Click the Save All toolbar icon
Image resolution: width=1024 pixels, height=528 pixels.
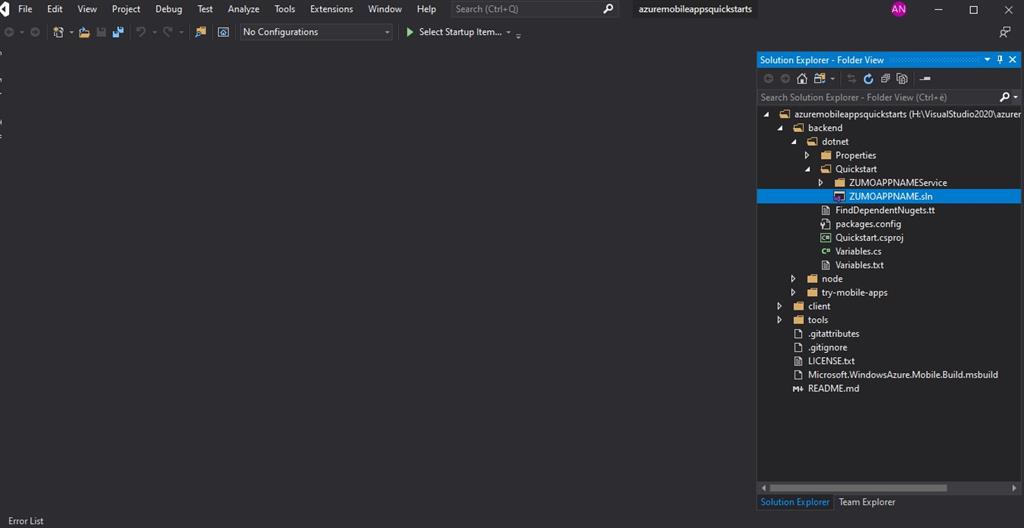(x=118, y=32)
